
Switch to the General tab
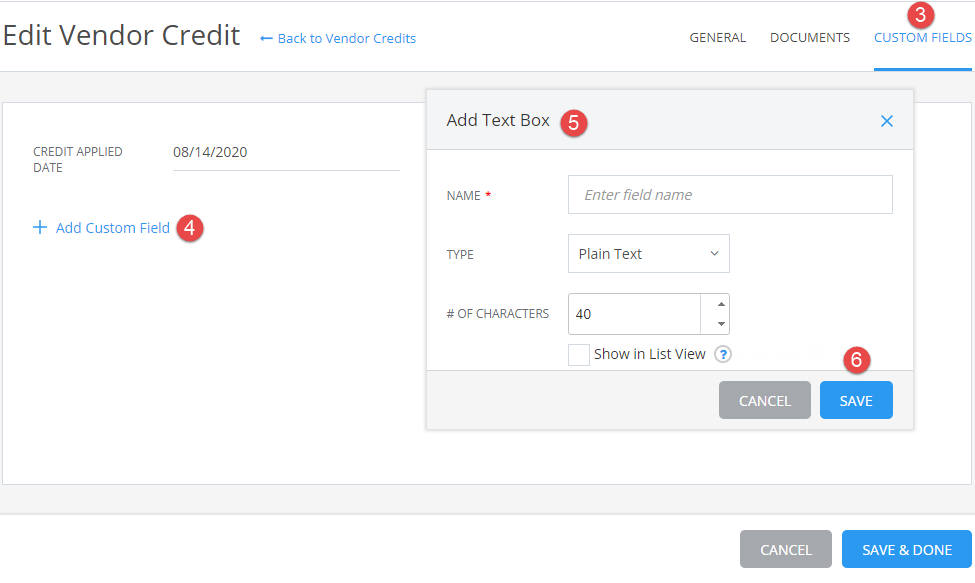[718, 38]
